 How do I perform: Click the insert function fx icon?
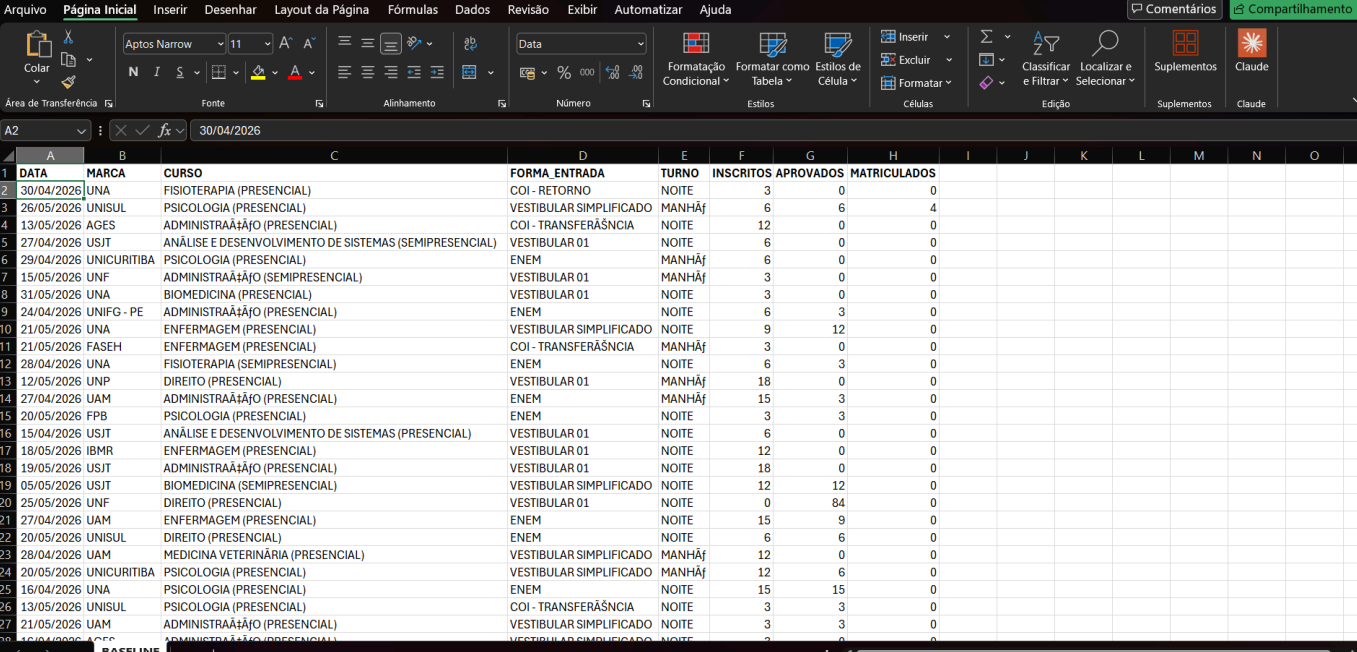click(165, 130)
